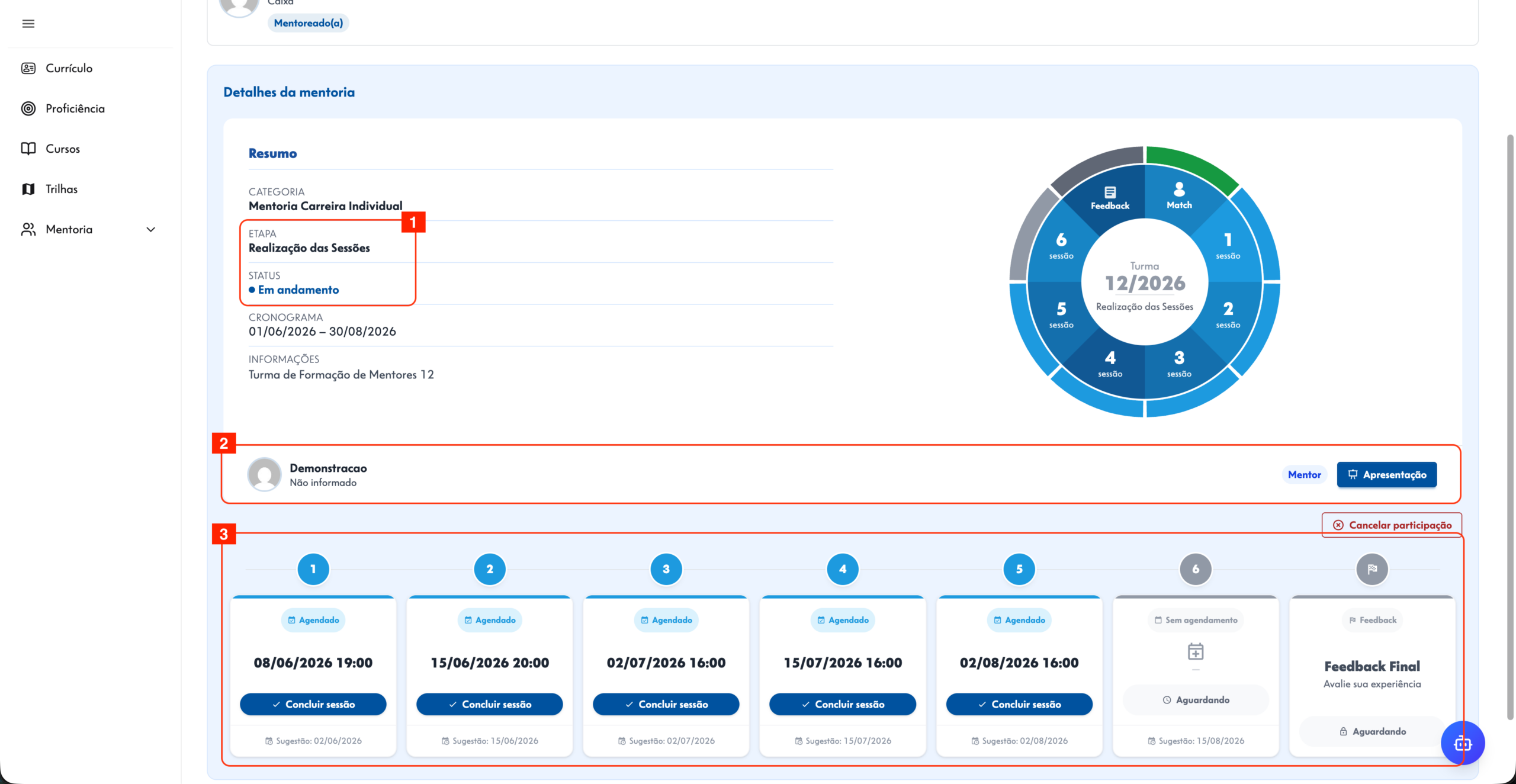
Task: Click the green outer segment of the wheel
Action: 1193,166
